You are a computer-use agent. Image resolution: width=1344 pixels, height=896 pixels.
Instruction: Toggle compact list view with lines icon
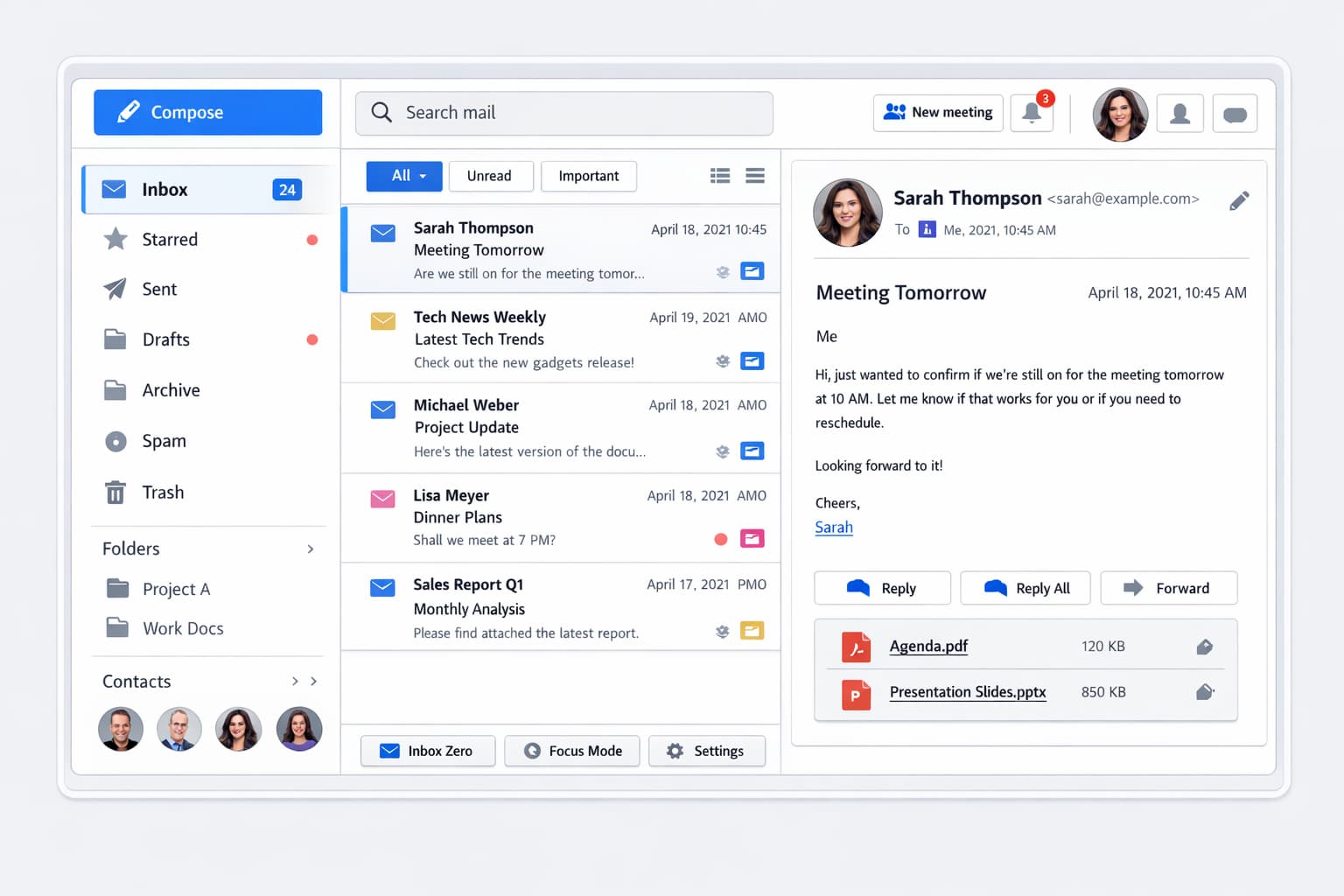click(x=754, y=176)
